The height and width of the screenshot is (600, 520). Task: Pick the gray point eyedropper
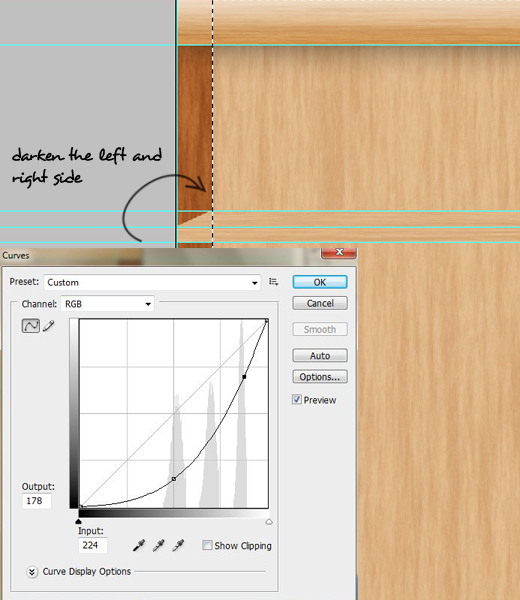(x=158, y=545)
